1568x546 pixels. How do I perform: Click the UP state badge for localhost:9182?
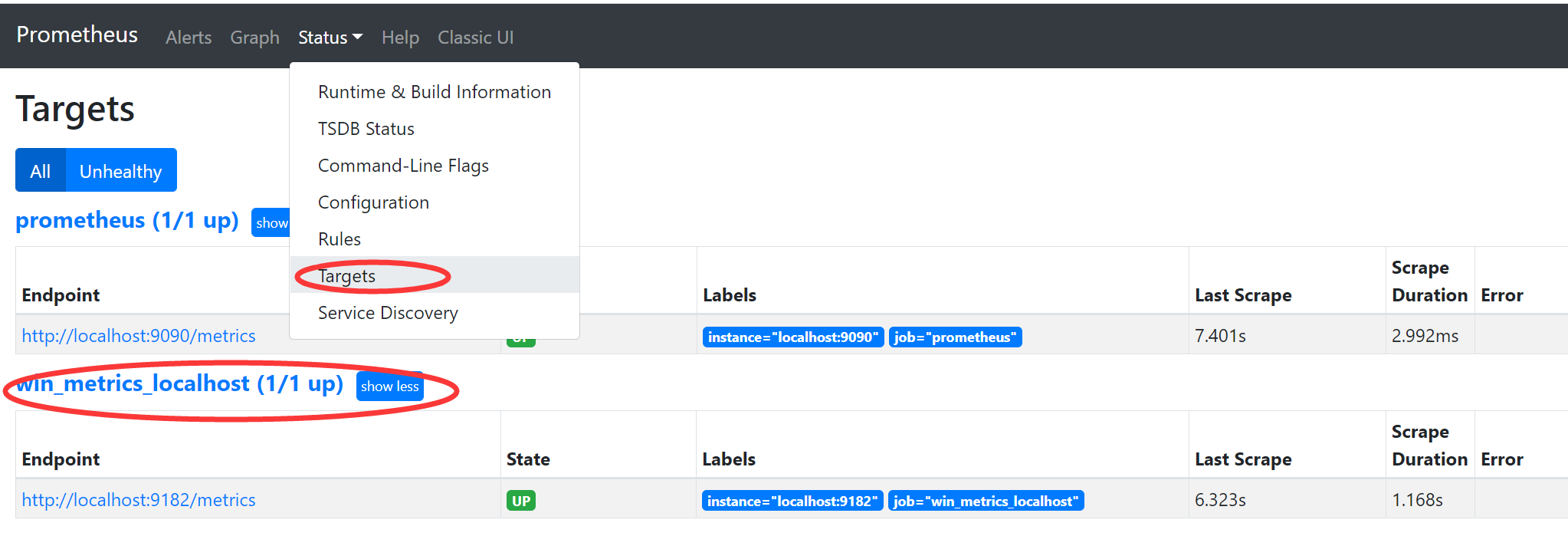[x=521, y=501]
